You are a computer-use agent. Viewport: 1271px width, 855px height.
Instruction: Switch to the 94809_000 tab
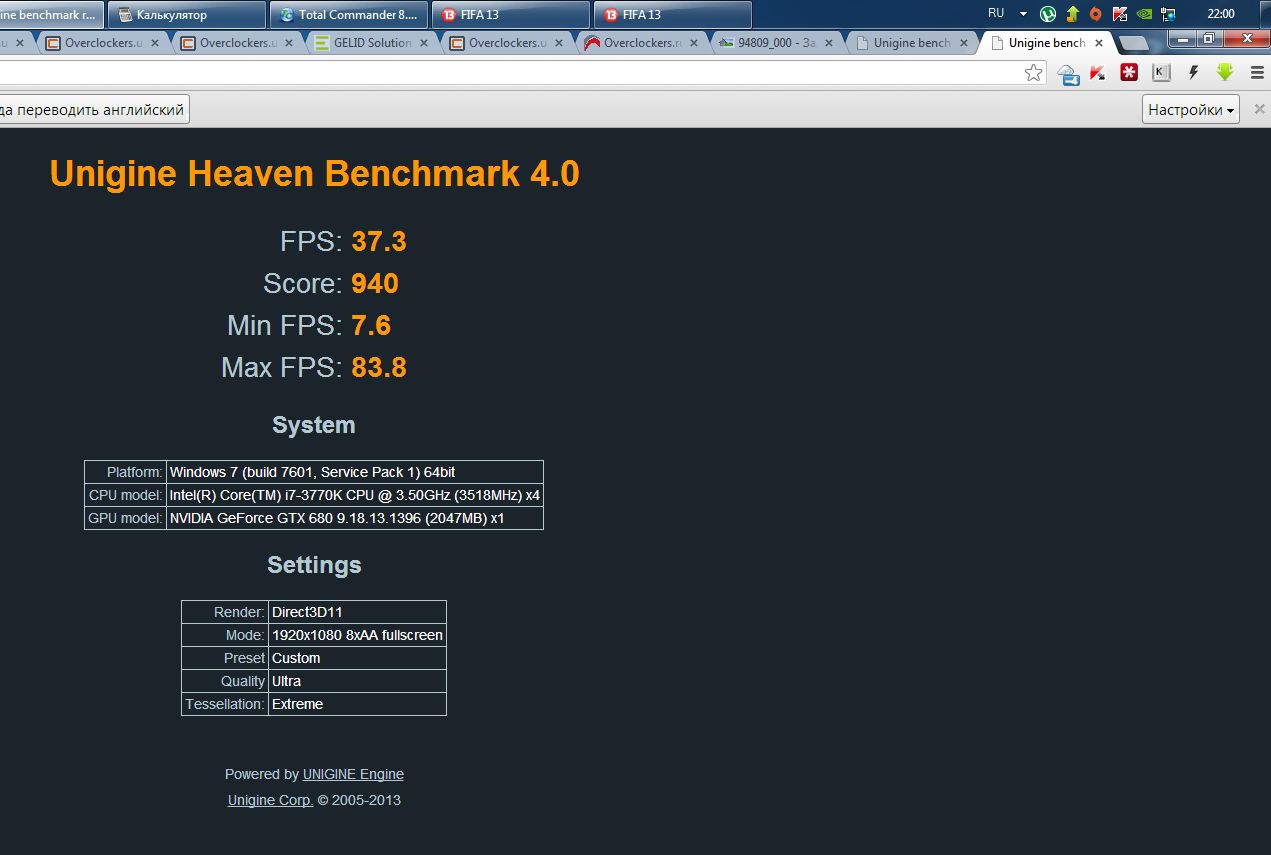click(777, 43)
